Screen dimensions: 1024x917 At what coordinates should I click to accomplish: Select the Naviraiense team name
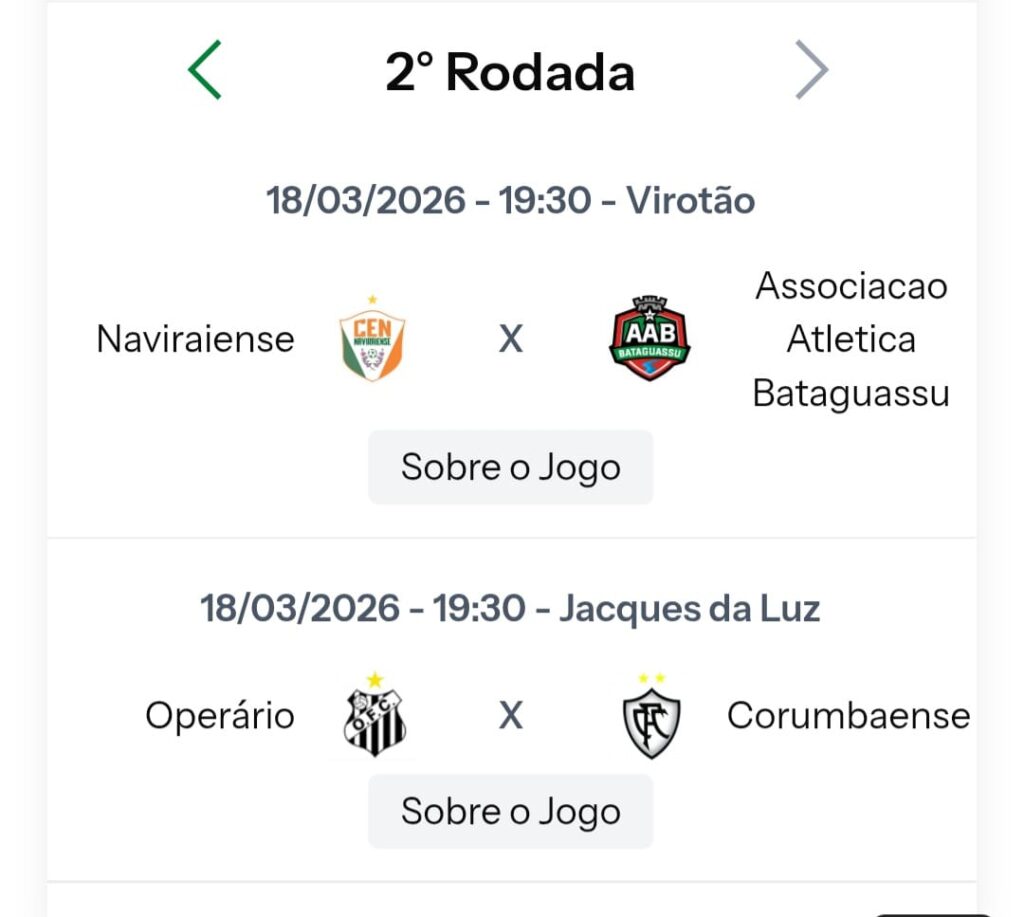point(195,340)
